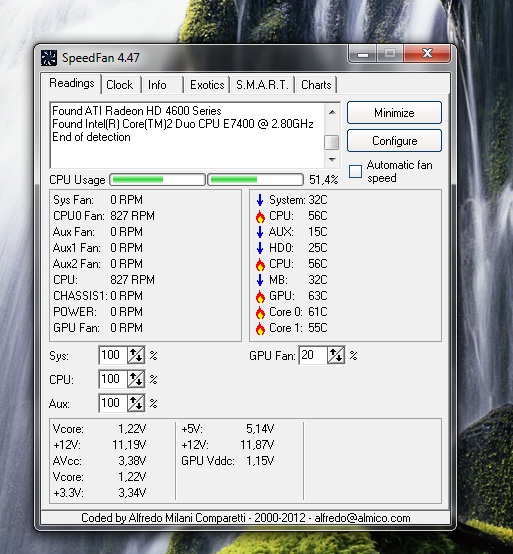
Task: Click the '+12V: 11,19V' voltage reading
Action: coord(99,445)
